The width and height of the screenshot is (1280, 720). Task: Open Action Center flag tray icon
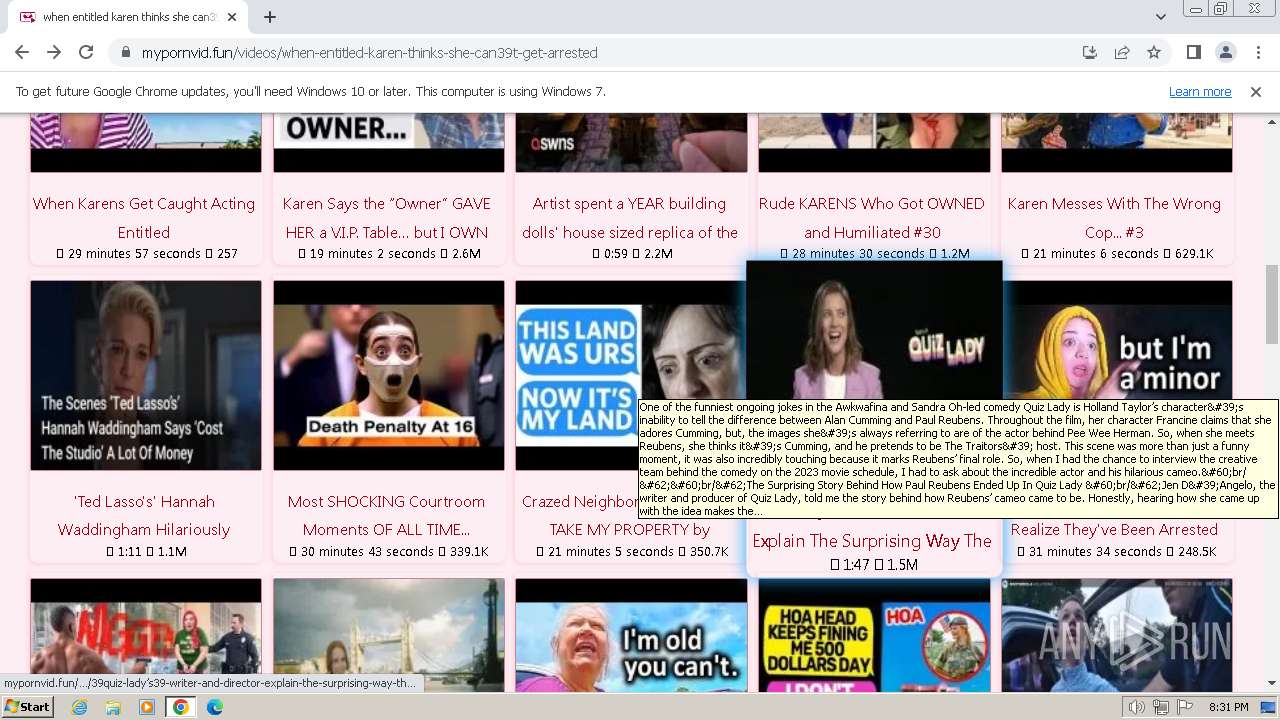(x=1185, y=707)
